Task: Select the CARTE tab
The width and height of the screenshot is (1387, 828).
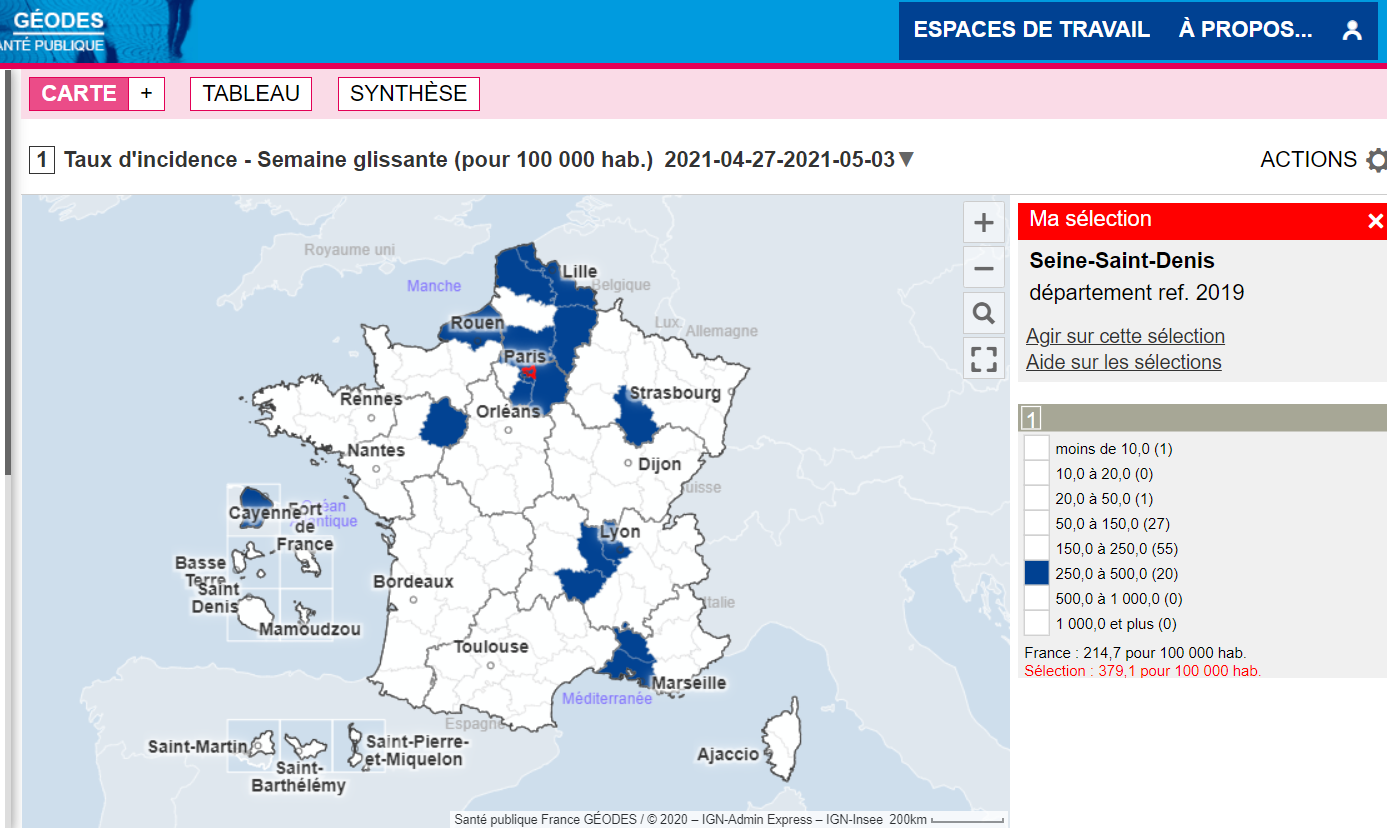Action: [x=79, y=93]
